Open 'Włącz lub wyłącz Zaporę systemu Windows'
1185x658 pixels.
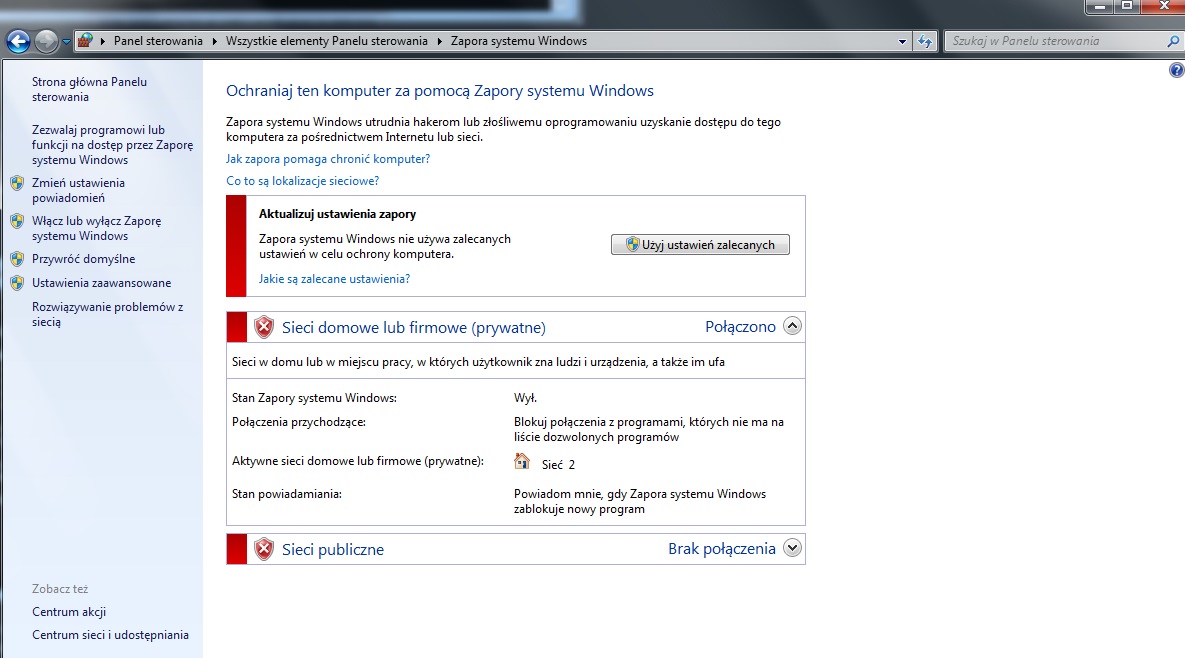click(96, 228)
